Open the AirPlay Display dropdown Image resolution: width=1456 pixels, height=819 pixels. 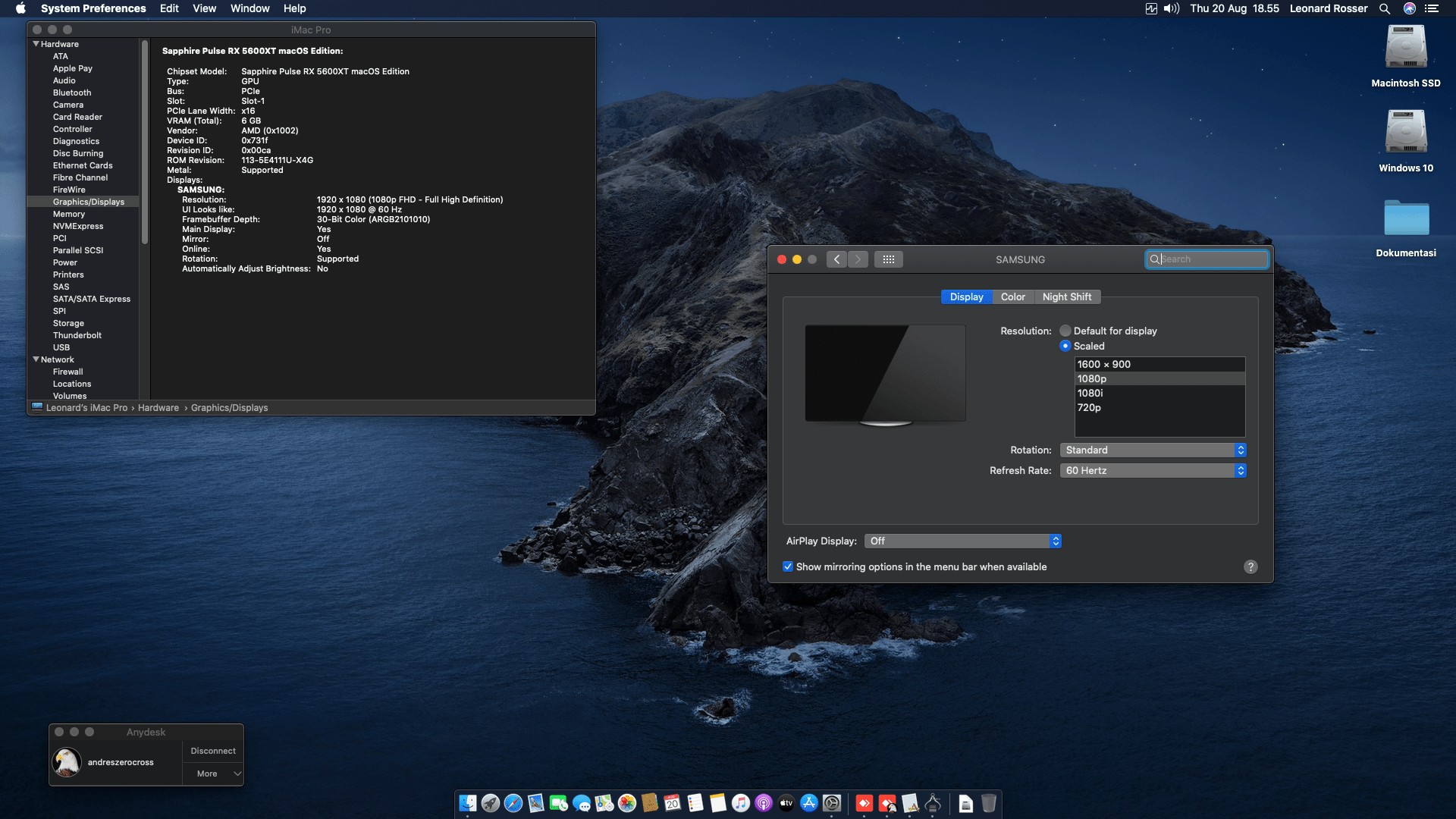tap(962, 541)
